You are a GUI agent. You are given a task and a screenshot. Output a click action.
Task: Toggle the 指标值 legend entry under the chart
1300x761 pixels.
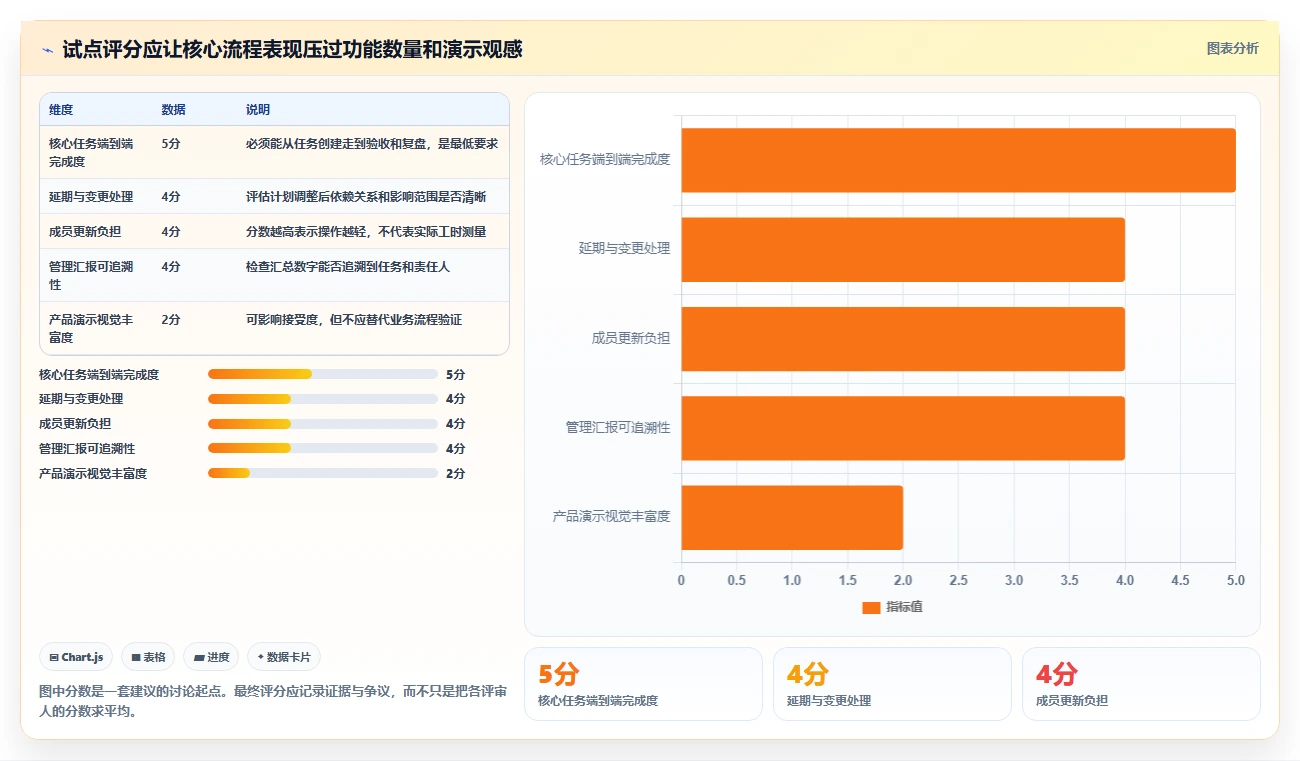tap(892, 607)
